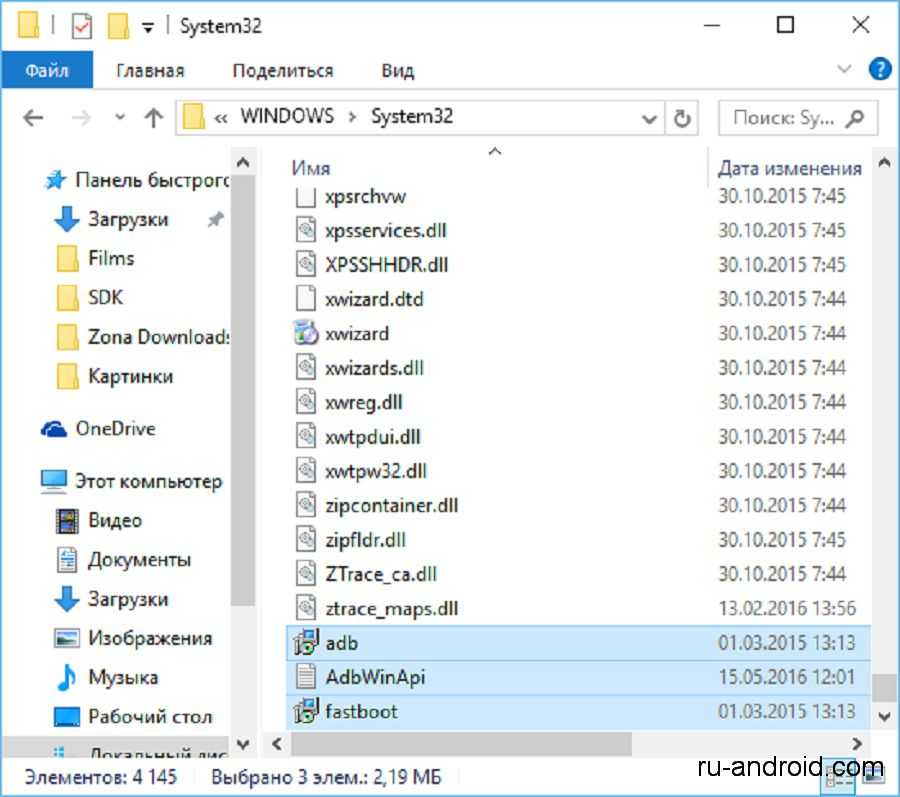
Task: Select the fastboot executable file
Action: click(361, 712)
